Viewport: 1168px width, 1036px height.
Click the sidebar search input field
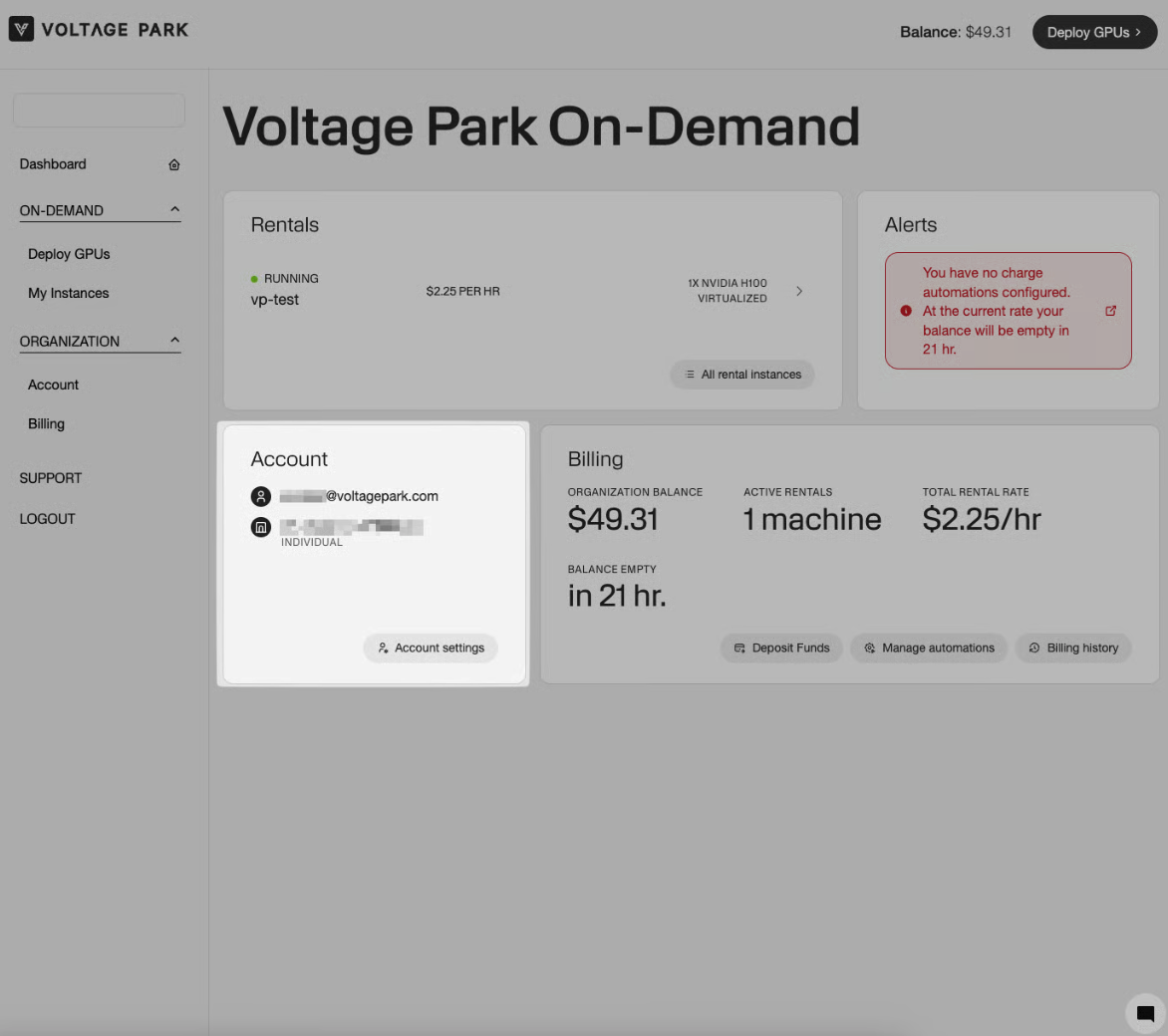point(99,110)
